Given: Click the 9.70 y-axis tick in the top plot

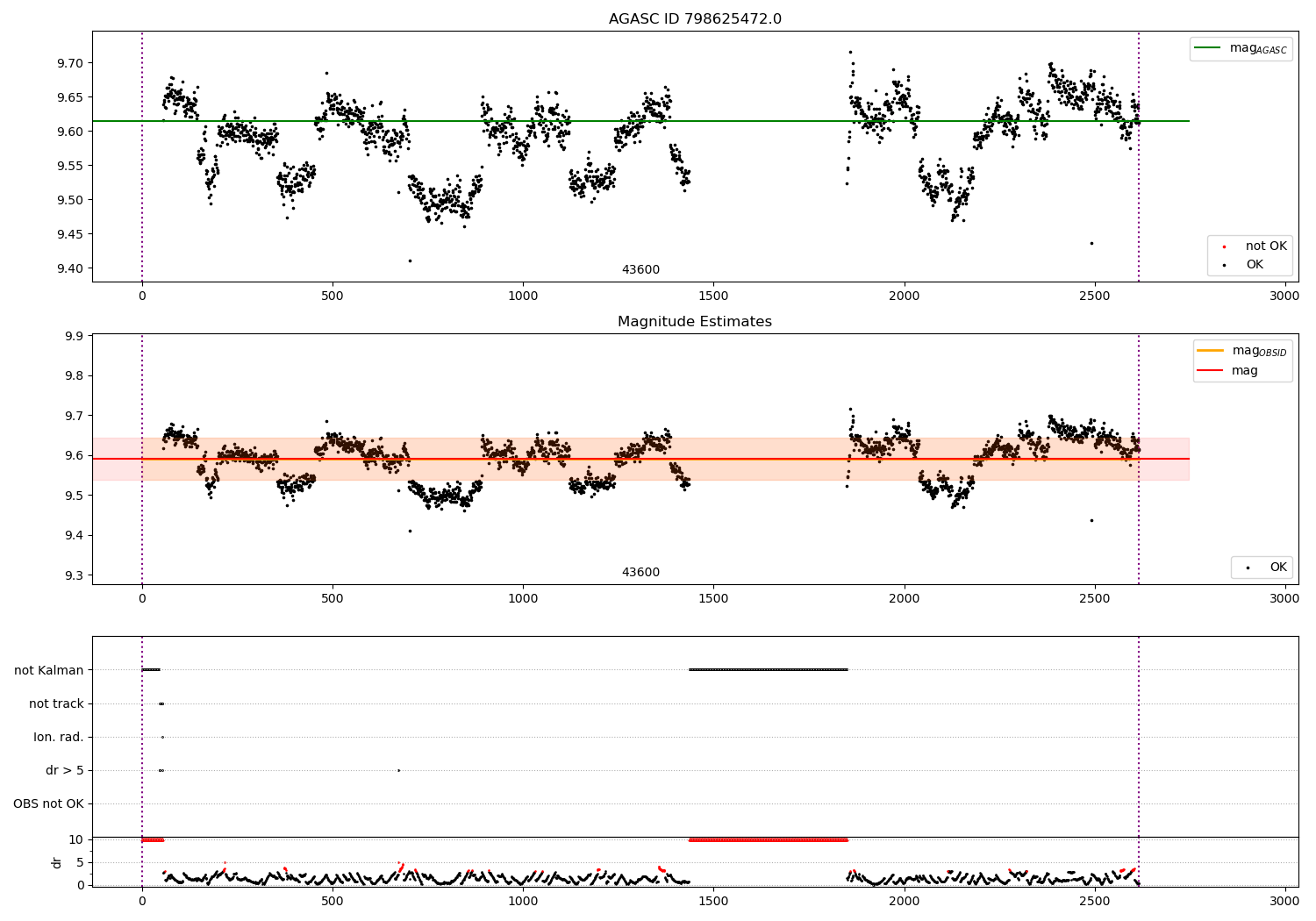Looking at the screenshot, I should tap(71, 63).
